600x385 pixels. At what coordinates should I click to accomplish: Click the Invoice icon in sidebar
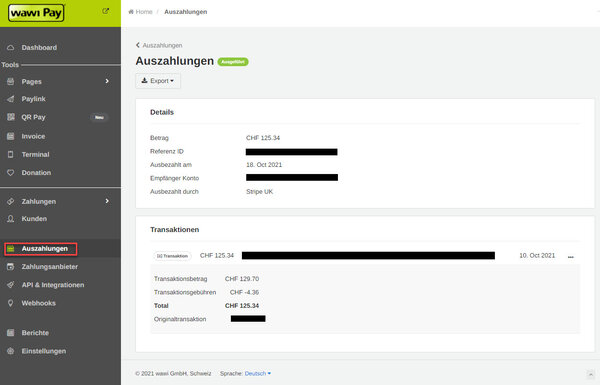(x=11, y=136)
